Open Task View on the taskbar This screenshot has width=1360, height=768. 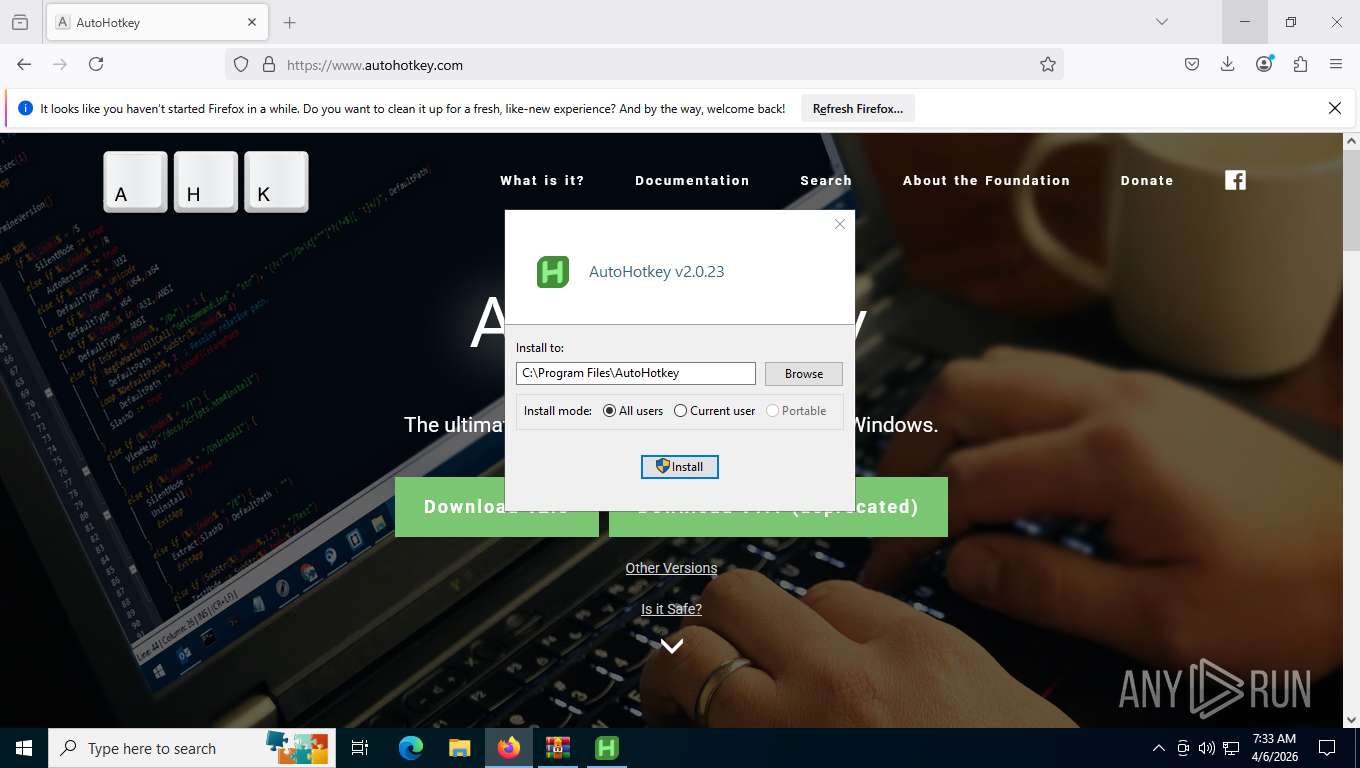point(360,748)
